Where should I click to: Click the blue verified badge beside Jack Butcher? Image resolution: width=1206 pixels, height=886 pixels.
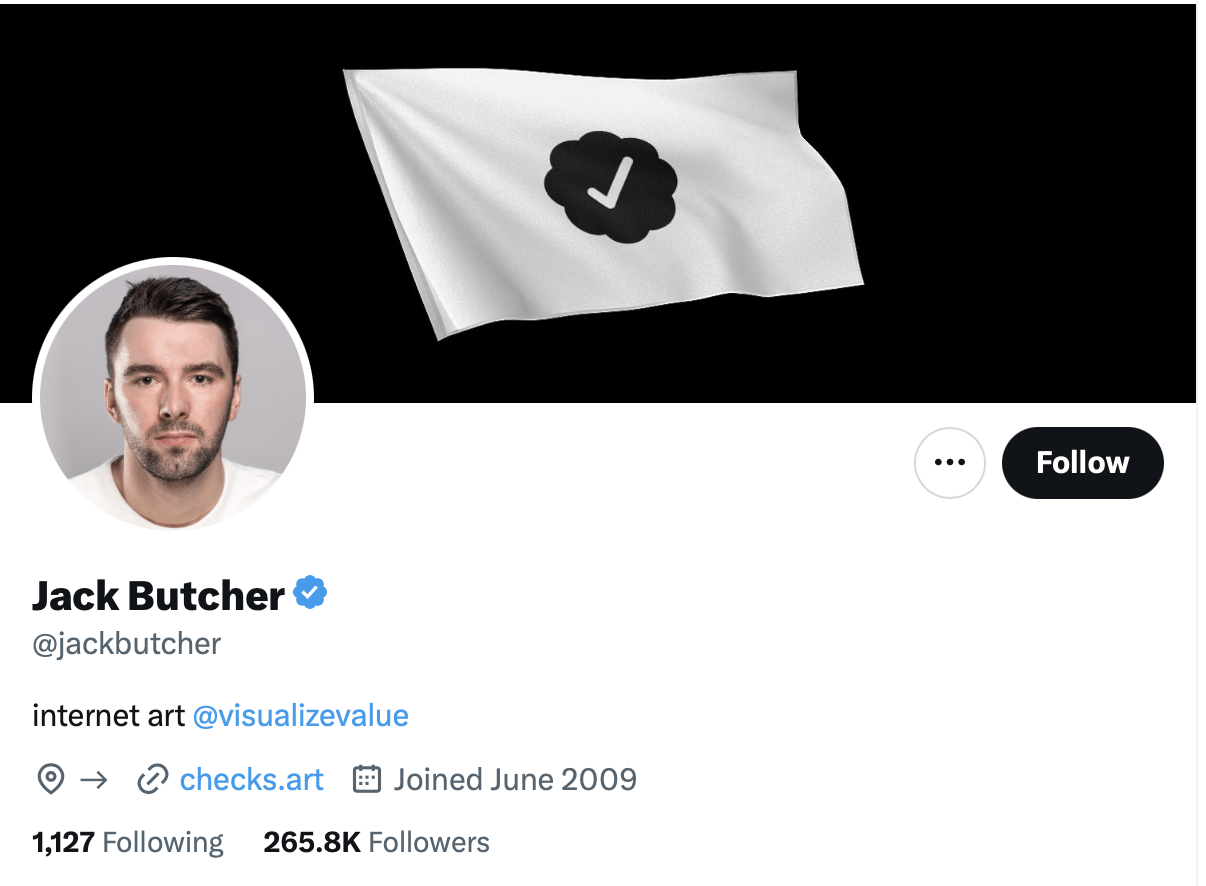coord(311,593)
